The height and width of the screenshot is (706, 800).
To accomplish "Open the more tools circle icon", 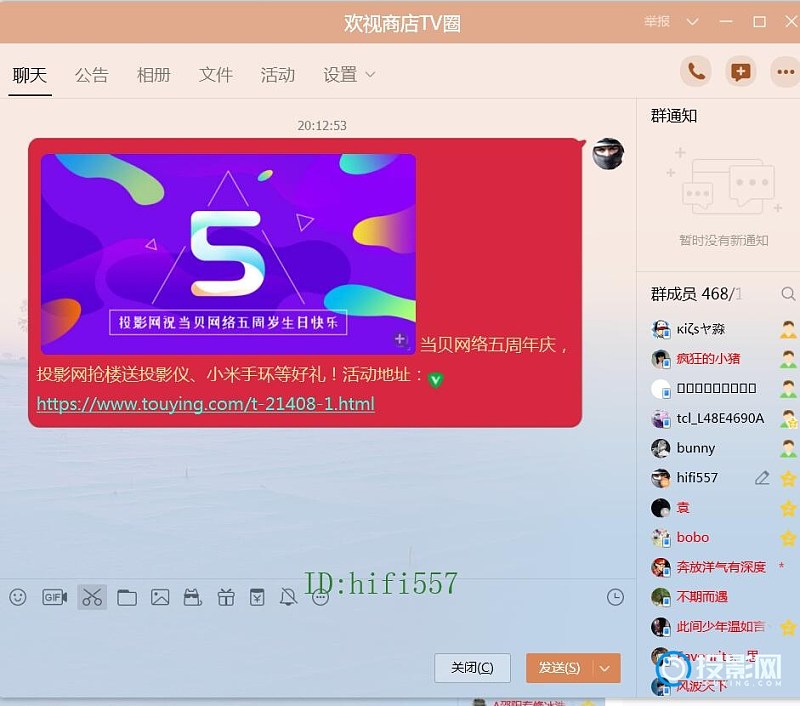I will pyautogui.click(x=320, y=597).
